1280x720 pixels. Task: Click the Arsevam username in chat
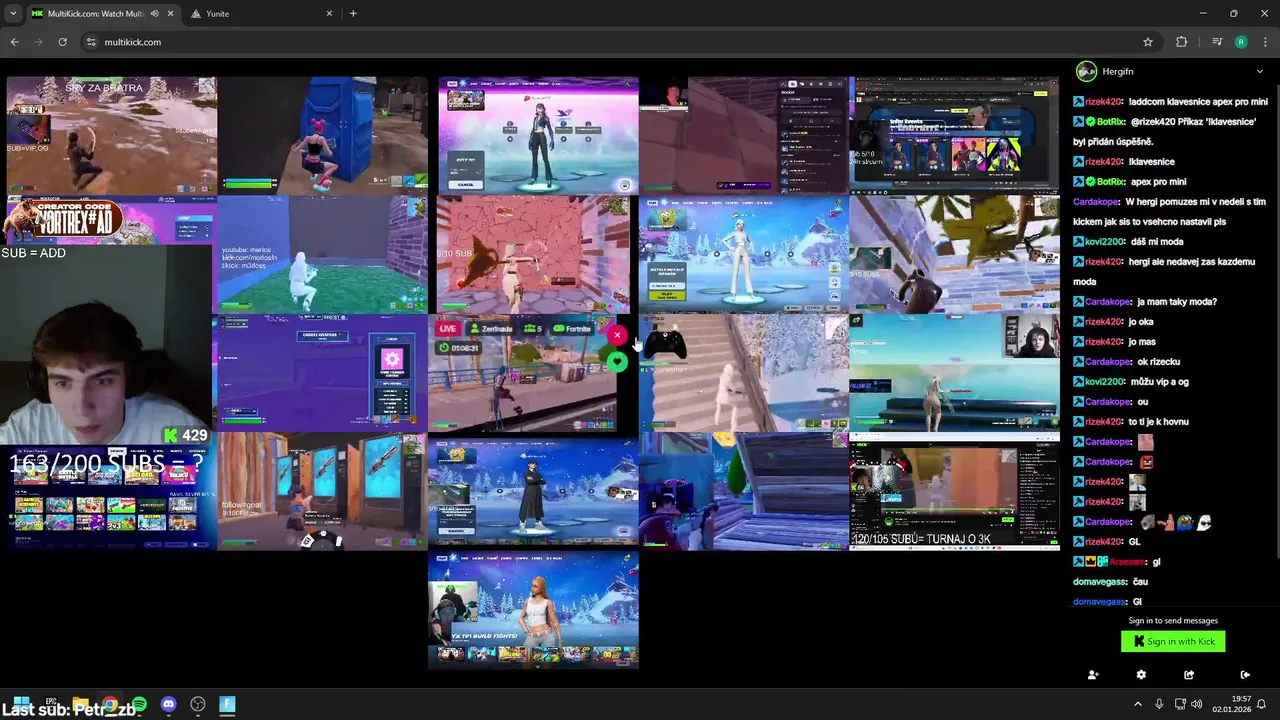(1128, 562)
